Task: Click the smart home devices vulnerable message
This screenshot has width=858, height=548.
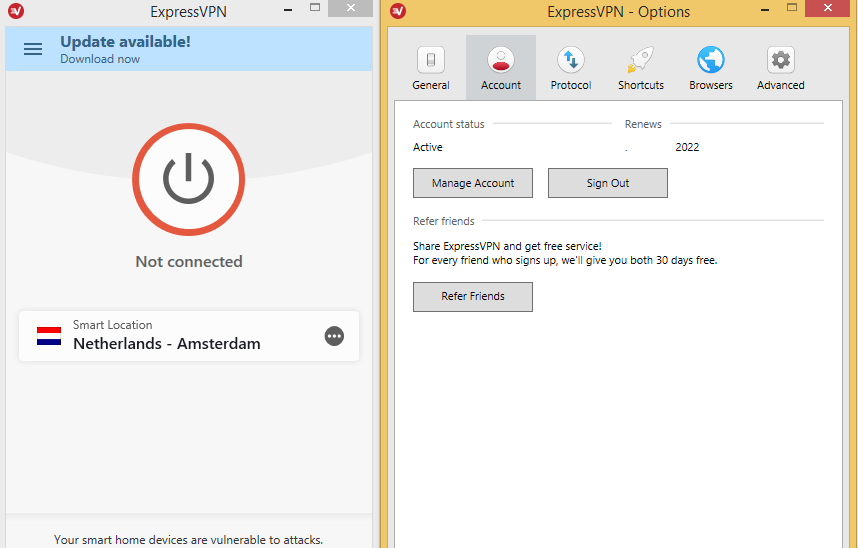Action: pyautogui.click(x=188, y=540)
